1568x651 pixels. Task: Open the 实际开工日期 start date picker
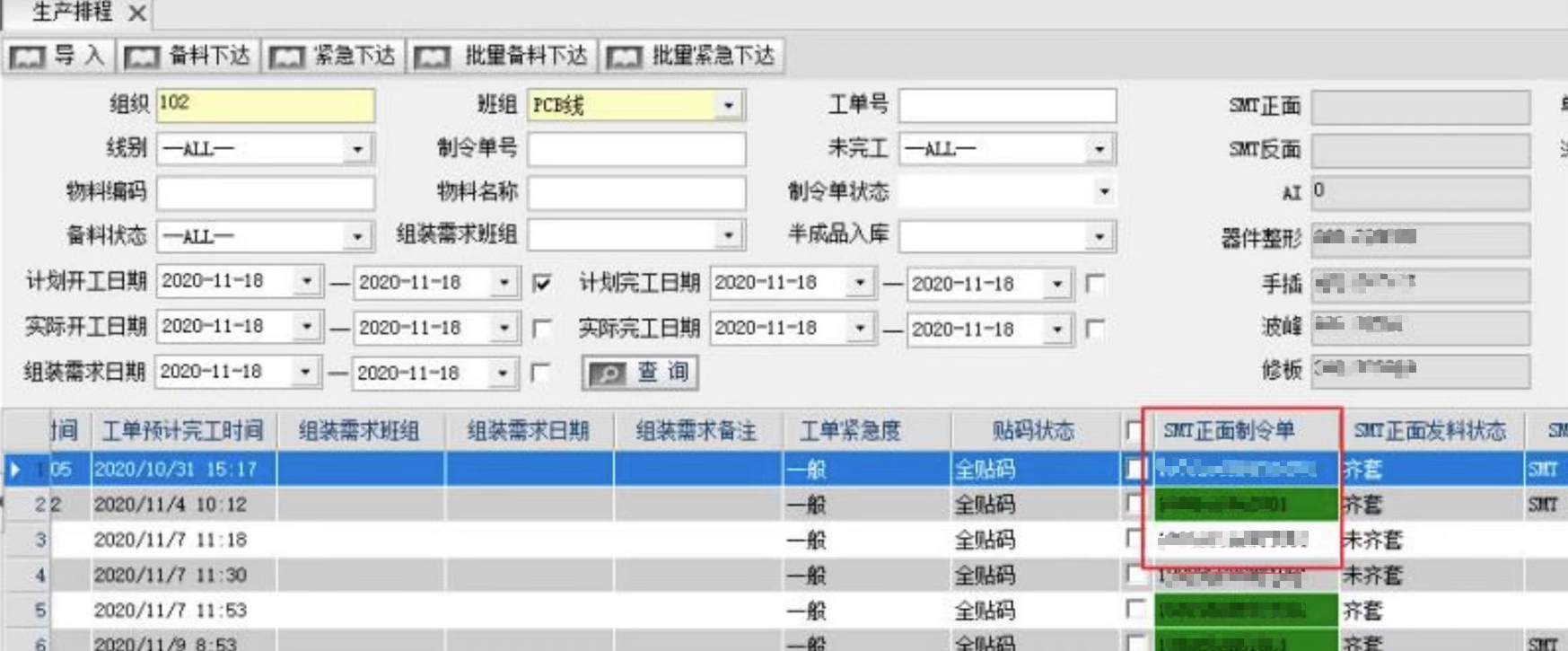pos(306,326)
